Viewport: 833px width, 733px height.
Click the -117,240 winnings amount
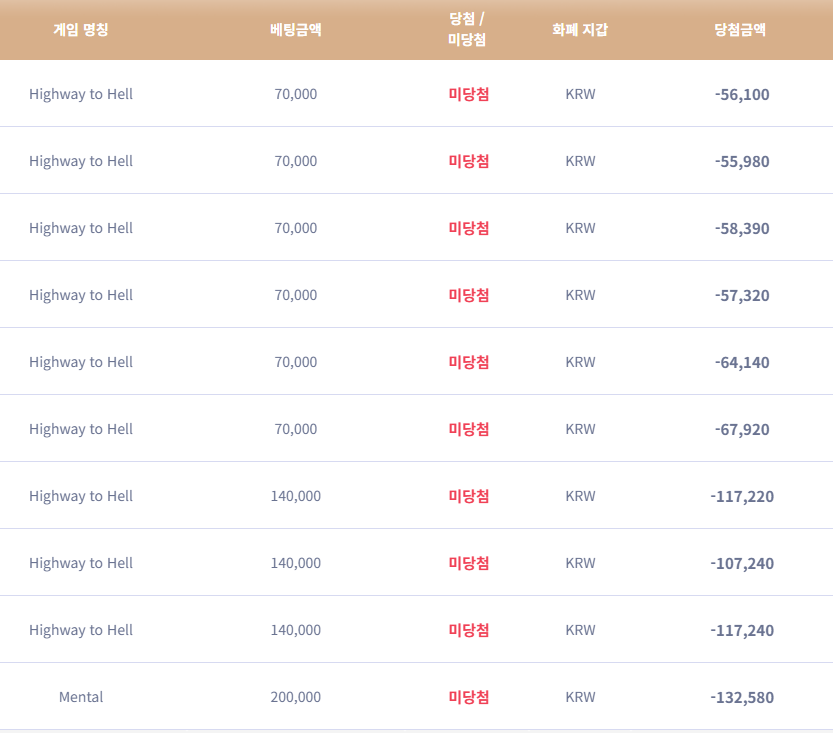(x=742, y=630)
